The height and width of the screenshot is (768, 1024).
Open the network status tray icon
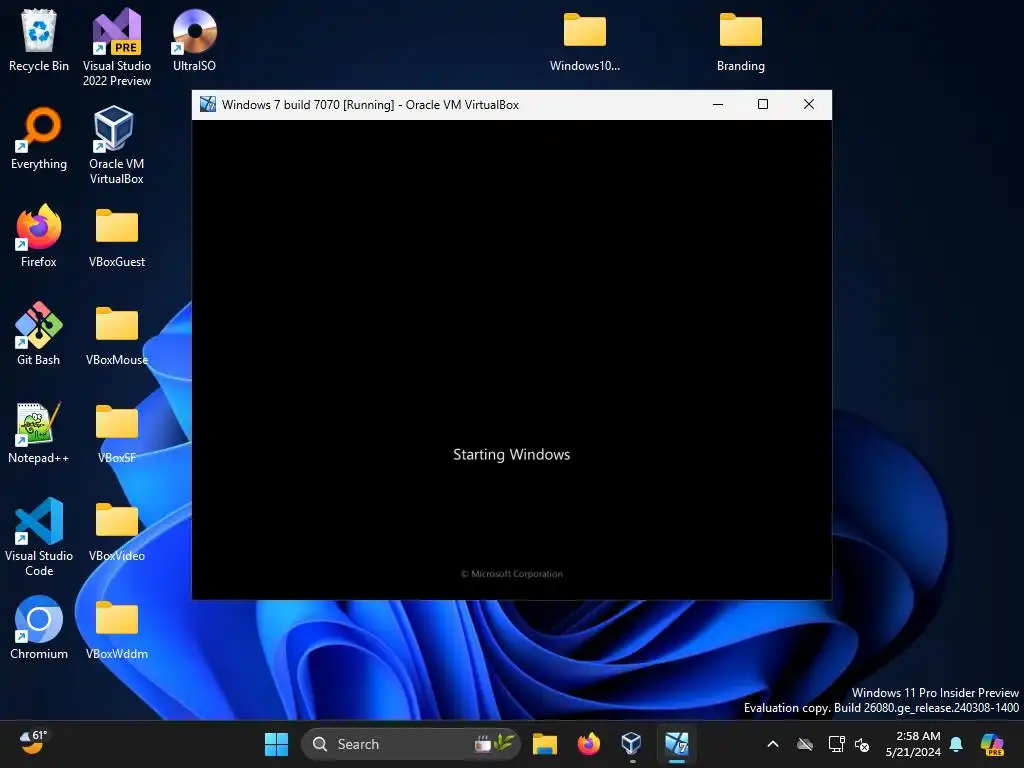click(x=836, y=744)
